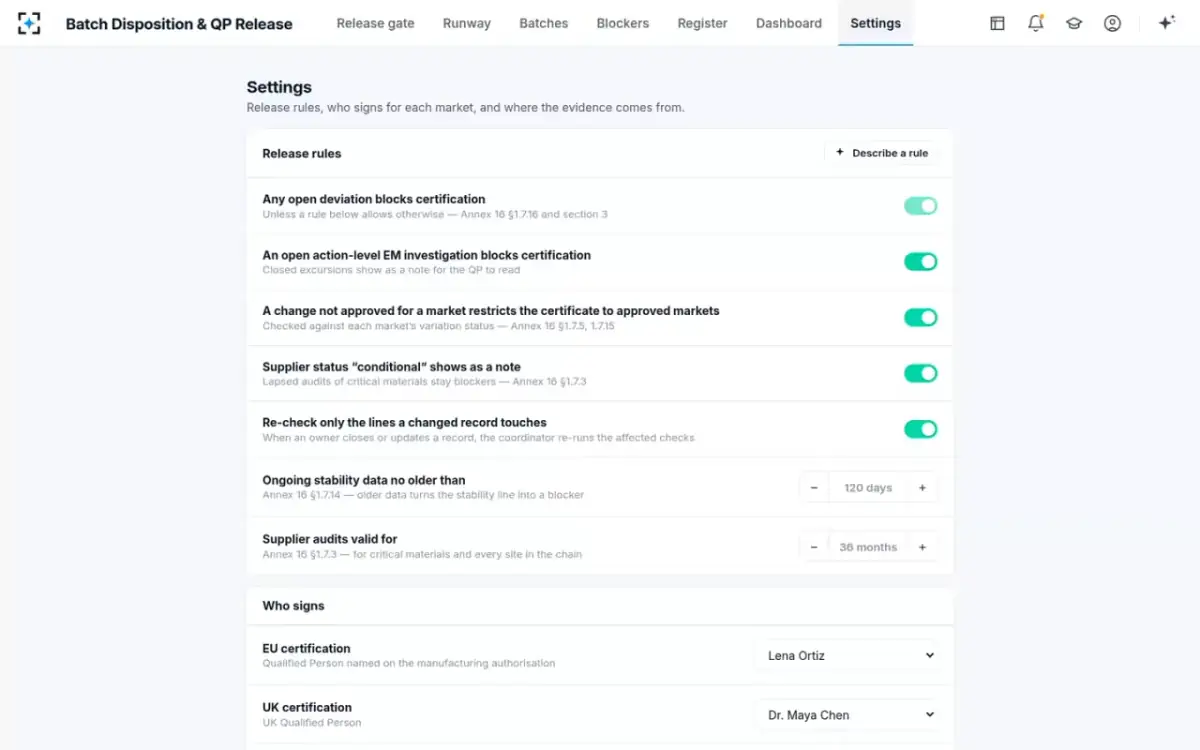Click the UK certification label

click(x=307, y=707)
